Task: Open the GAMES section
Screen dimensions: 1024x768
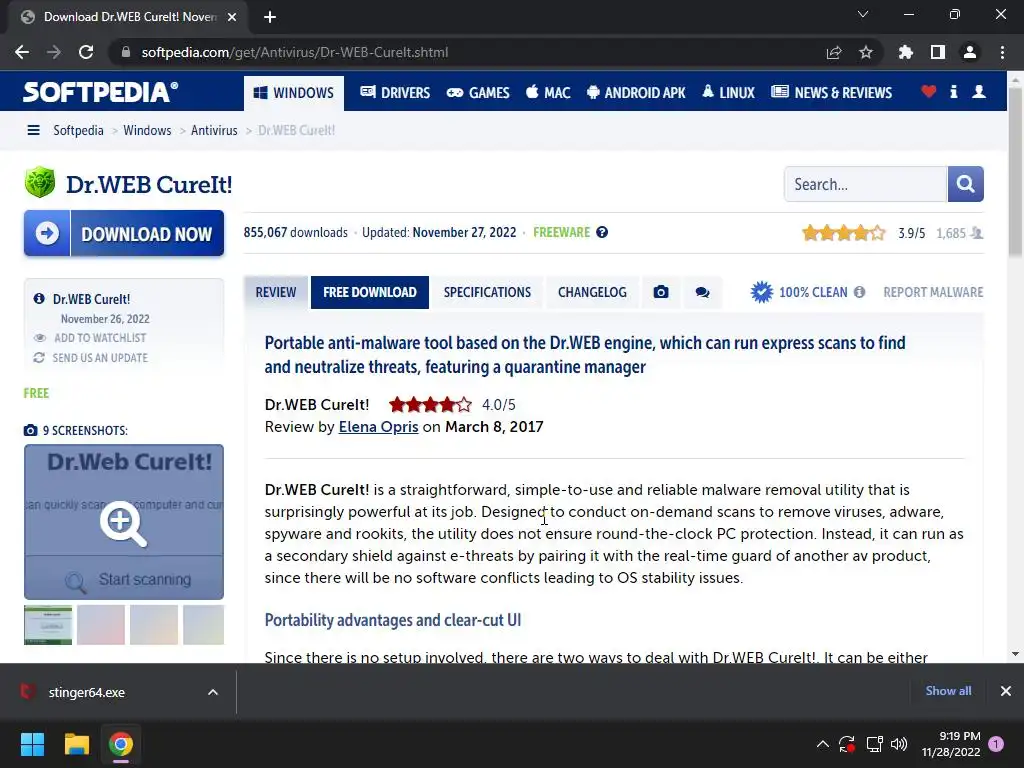Action: pyautogui.click(x=478, y=93)
